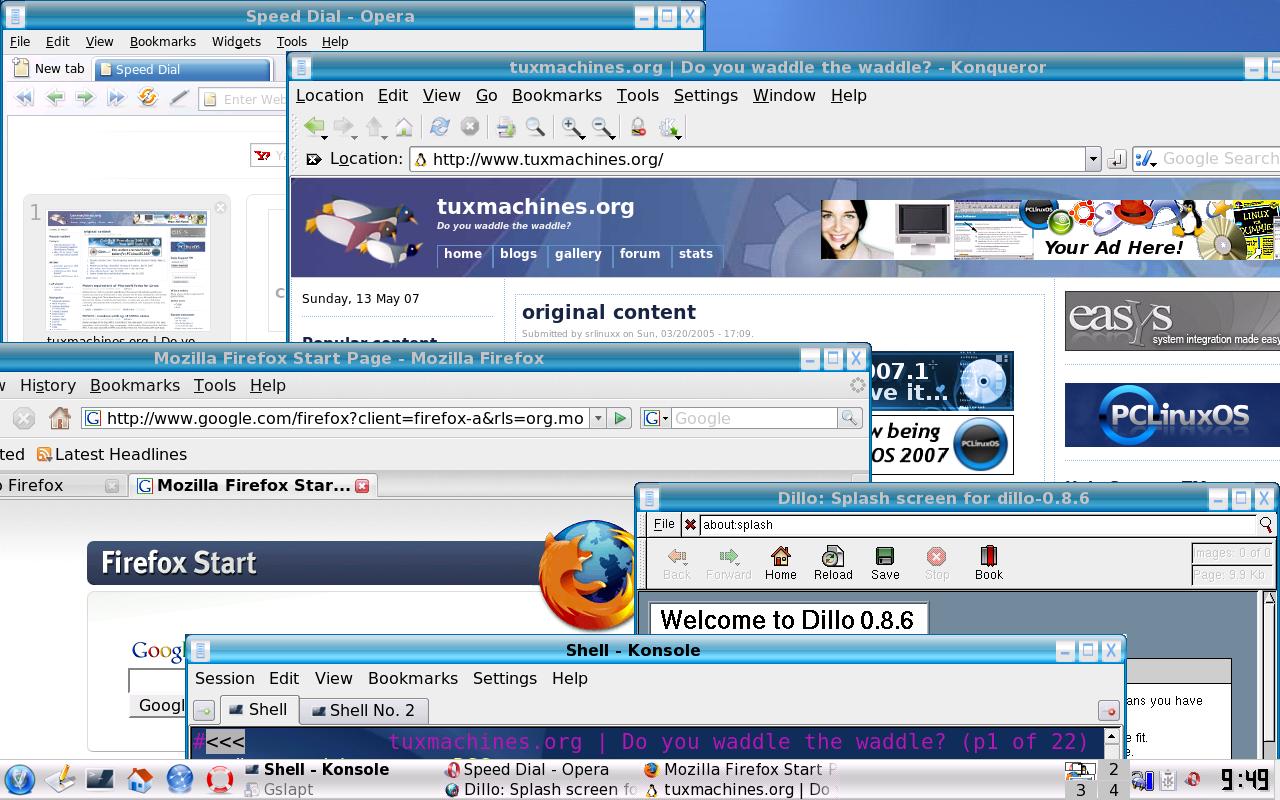Image resolution: width=1280 pixels, height=800 pixels.
Task: Click Opera's Back arrow icon
Action: 55,98
